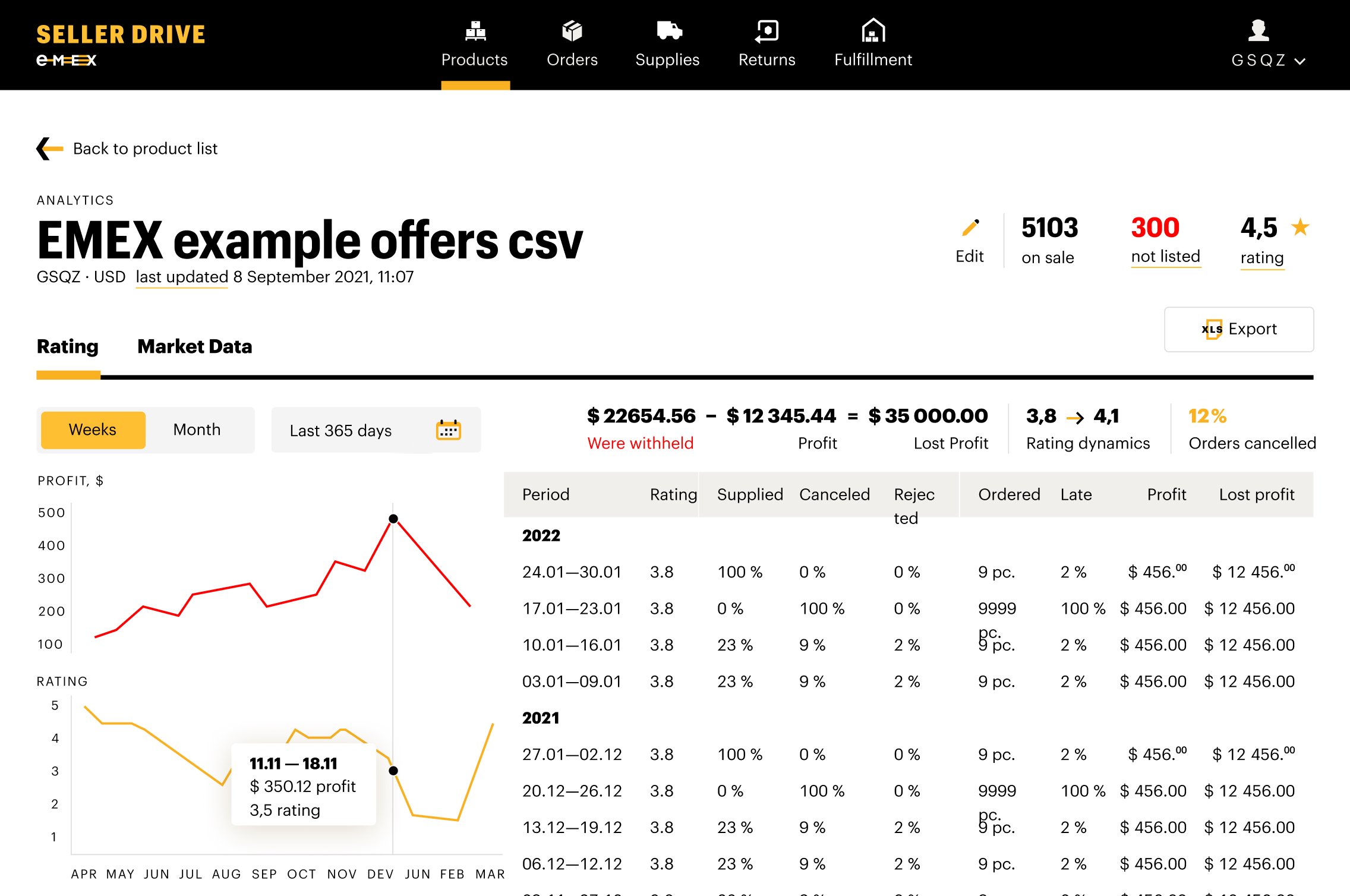1350x896 pixels.
Task: Click the Supplies truck icon
Action: [x=668, y=30]
